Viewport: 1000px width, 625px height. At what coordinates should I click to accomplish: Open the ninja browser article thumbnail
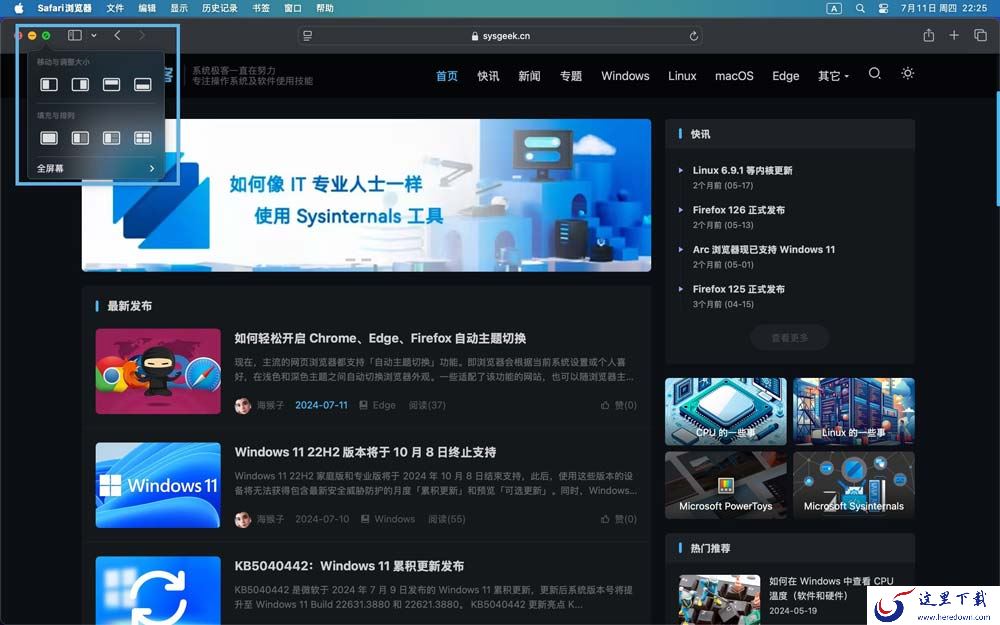pos(158,371)
